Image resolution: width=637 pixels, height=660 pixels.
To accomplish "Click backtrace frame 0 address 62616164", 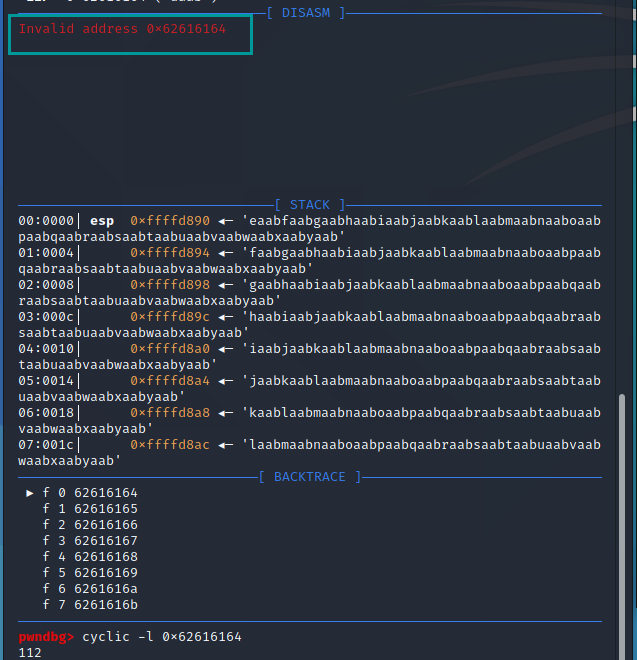I will 106,493.
